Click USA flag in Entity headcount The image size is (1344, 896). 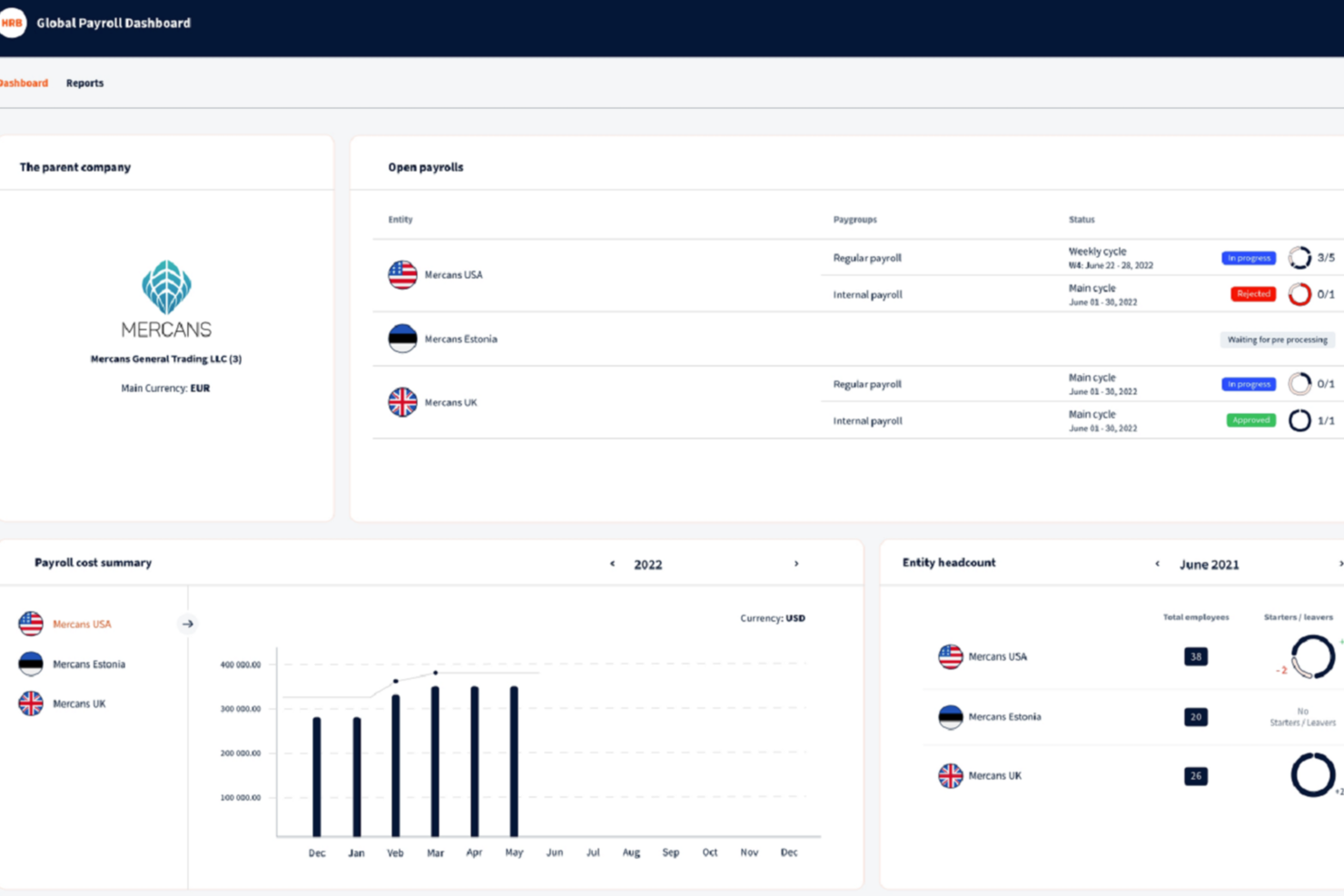coord(950,656)
